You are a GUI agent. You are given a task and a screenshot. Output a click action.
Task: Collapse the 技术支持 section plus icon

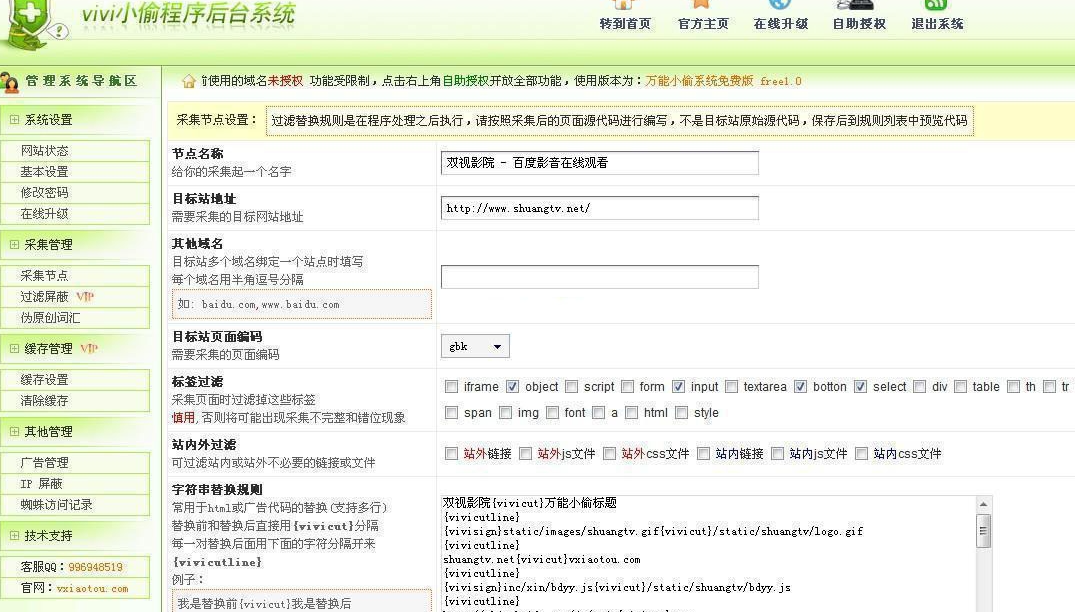tap(14, 535)
